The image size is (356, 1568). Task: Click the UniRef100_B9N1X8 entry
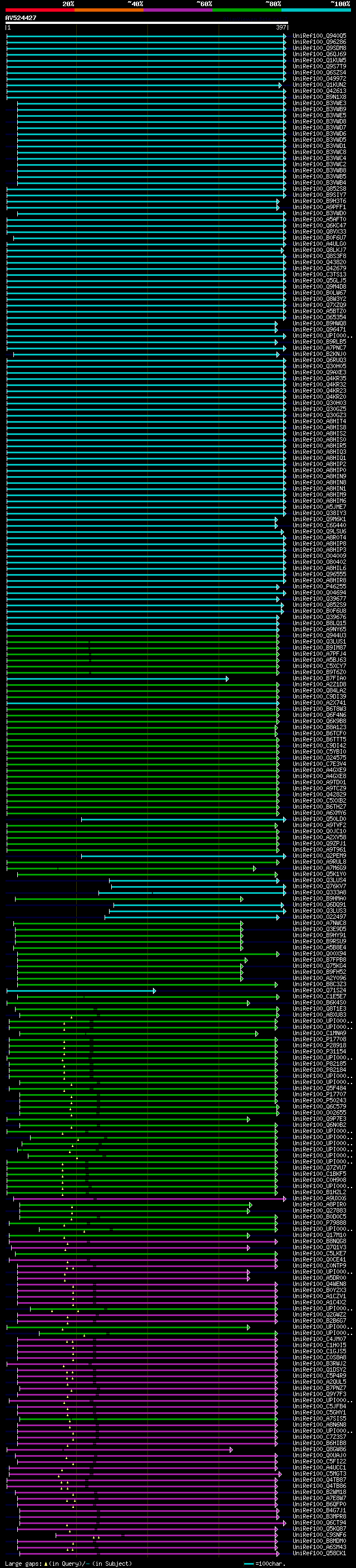click(319, 97)
